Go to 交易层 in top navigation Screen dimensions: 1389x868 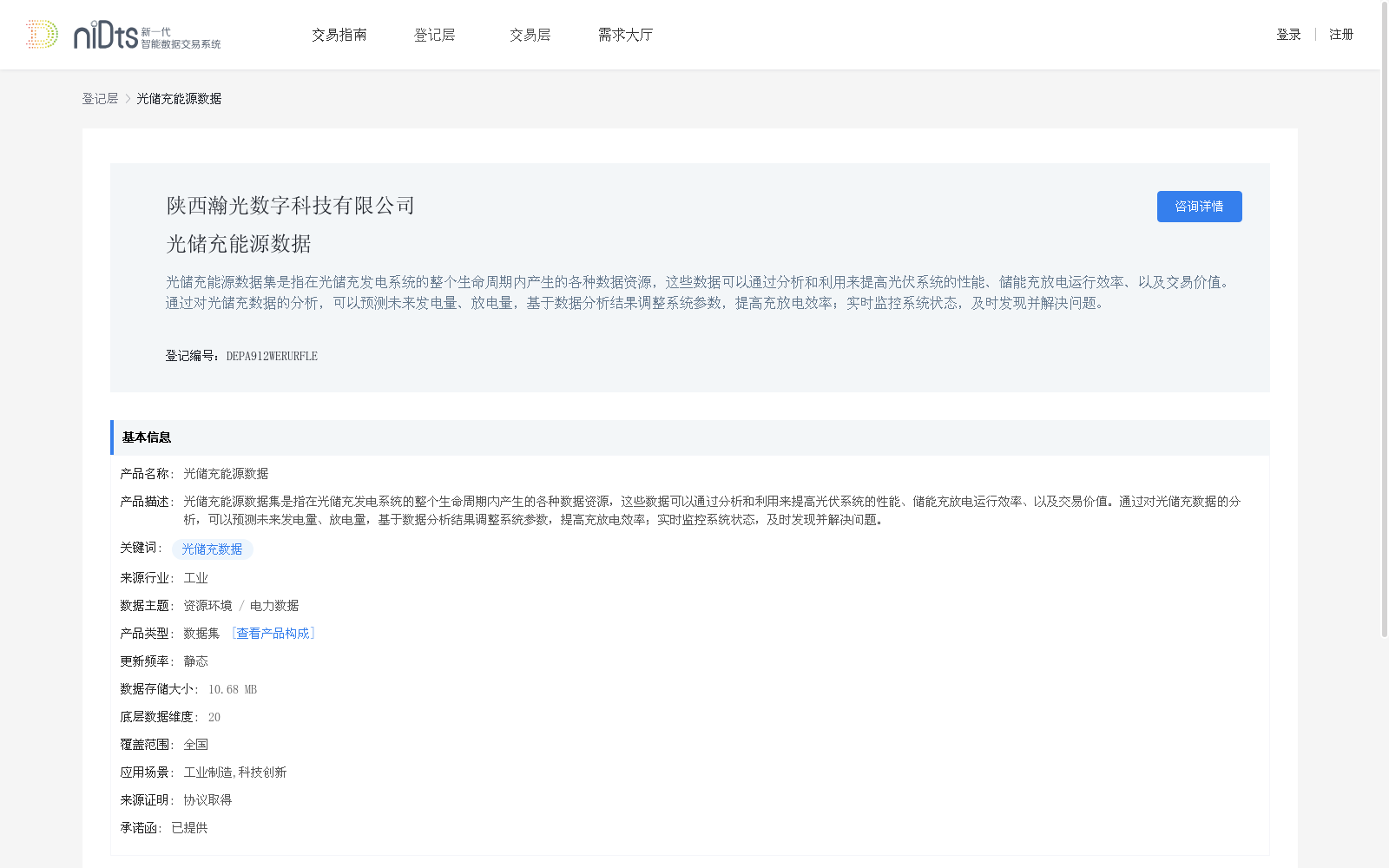(x=530, y=35)
